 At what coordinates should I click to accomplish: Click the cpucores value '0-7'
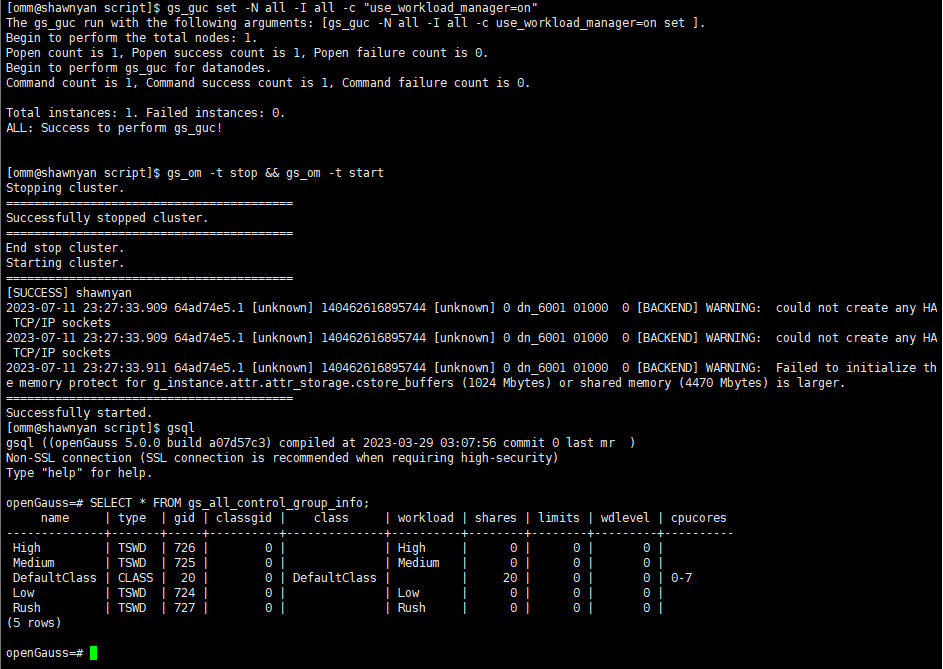pyautogui.click(x=681, y=578)
